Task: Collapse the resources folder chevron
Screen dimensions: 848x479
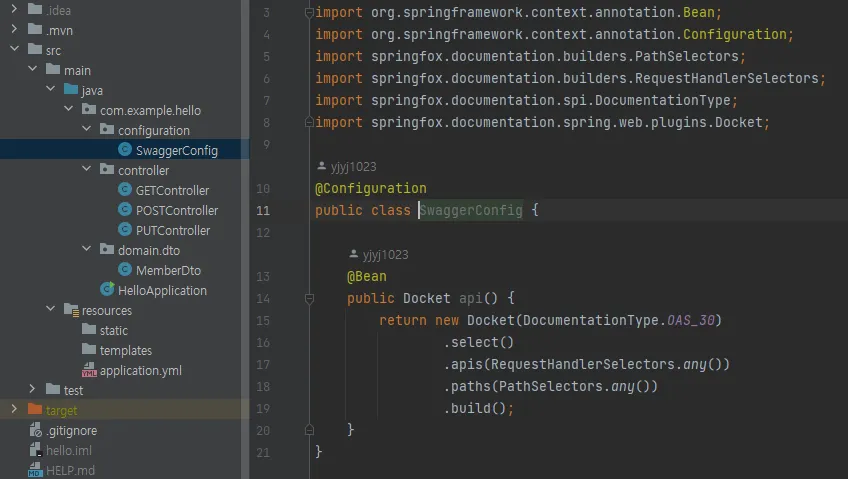Action: (50, 309)
